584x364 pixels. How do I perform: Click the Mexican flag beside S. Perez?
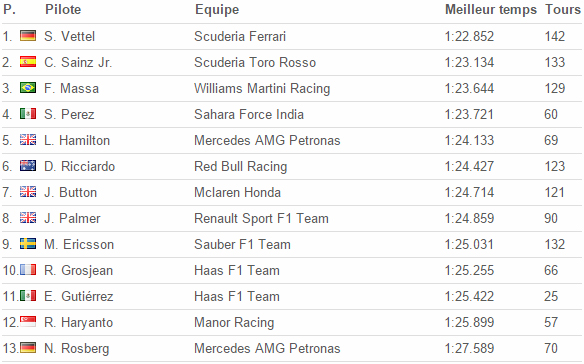[x=28, y=114]
